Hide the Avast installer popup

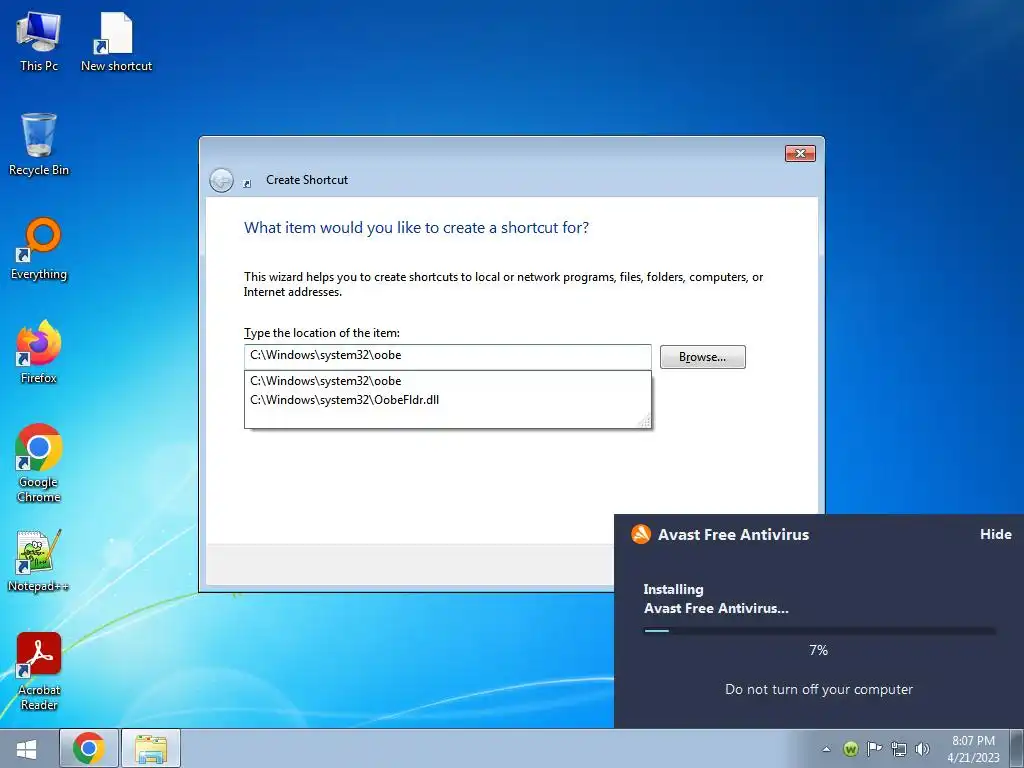995,534
